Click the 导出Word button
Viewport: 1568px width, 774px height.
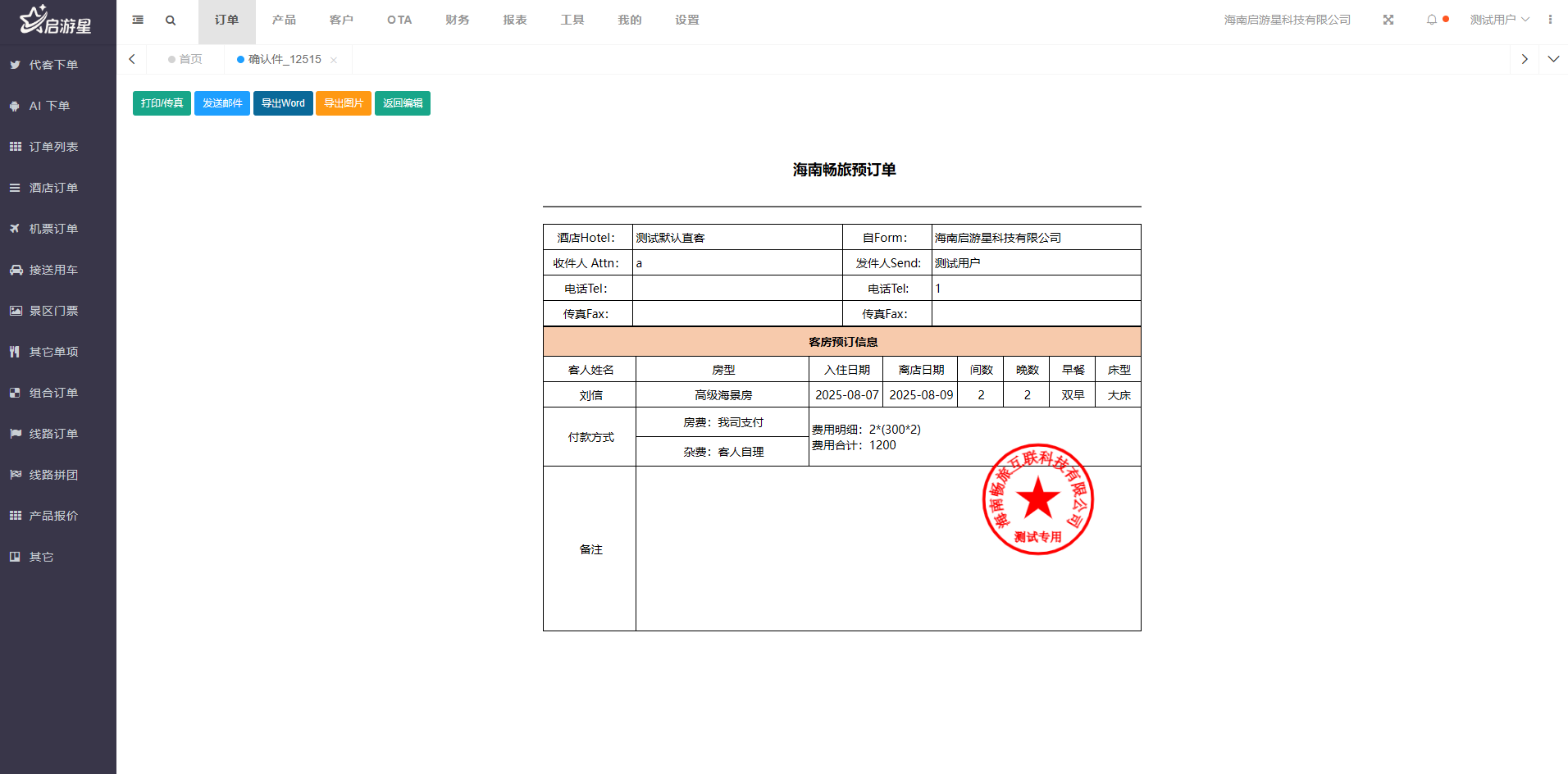coord(283,103)
